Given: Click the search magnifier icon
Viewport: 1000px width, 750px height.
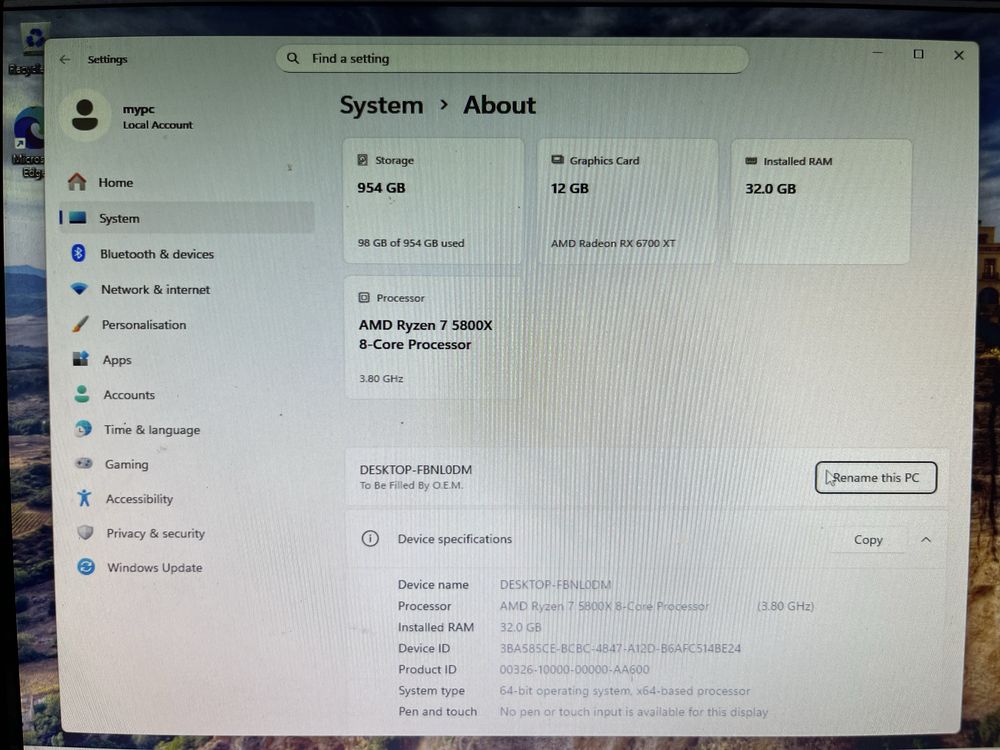Looking at the screenshot, I should pyautogui.click(x=293, y=58).
